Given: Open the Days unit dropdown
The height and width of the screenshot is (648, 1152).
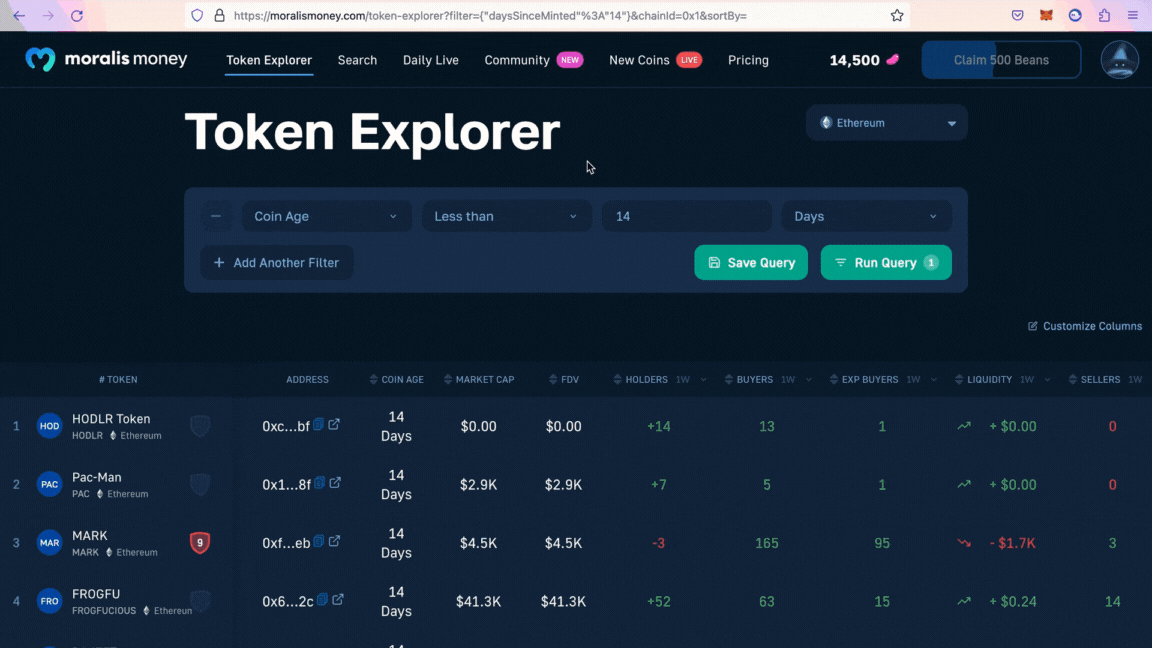Looking at the screenshot, I should click(x=866, y=216).
